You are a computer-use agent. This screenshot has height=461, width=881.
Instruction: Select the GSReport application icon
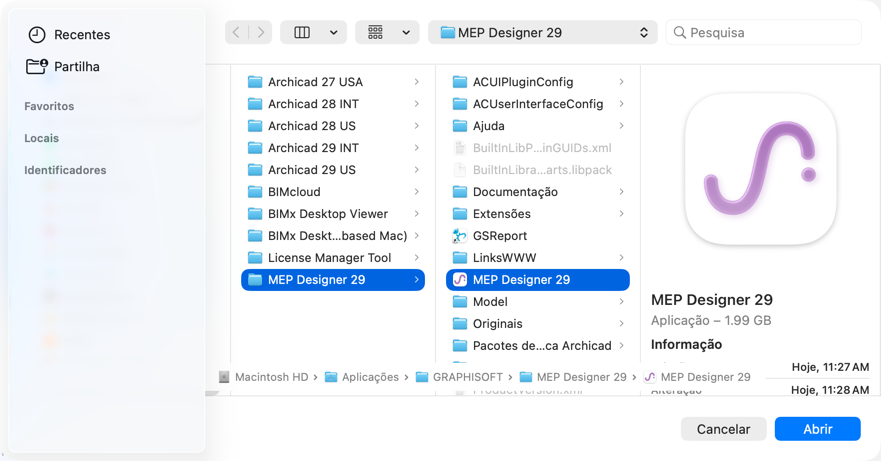coord(460,236)
